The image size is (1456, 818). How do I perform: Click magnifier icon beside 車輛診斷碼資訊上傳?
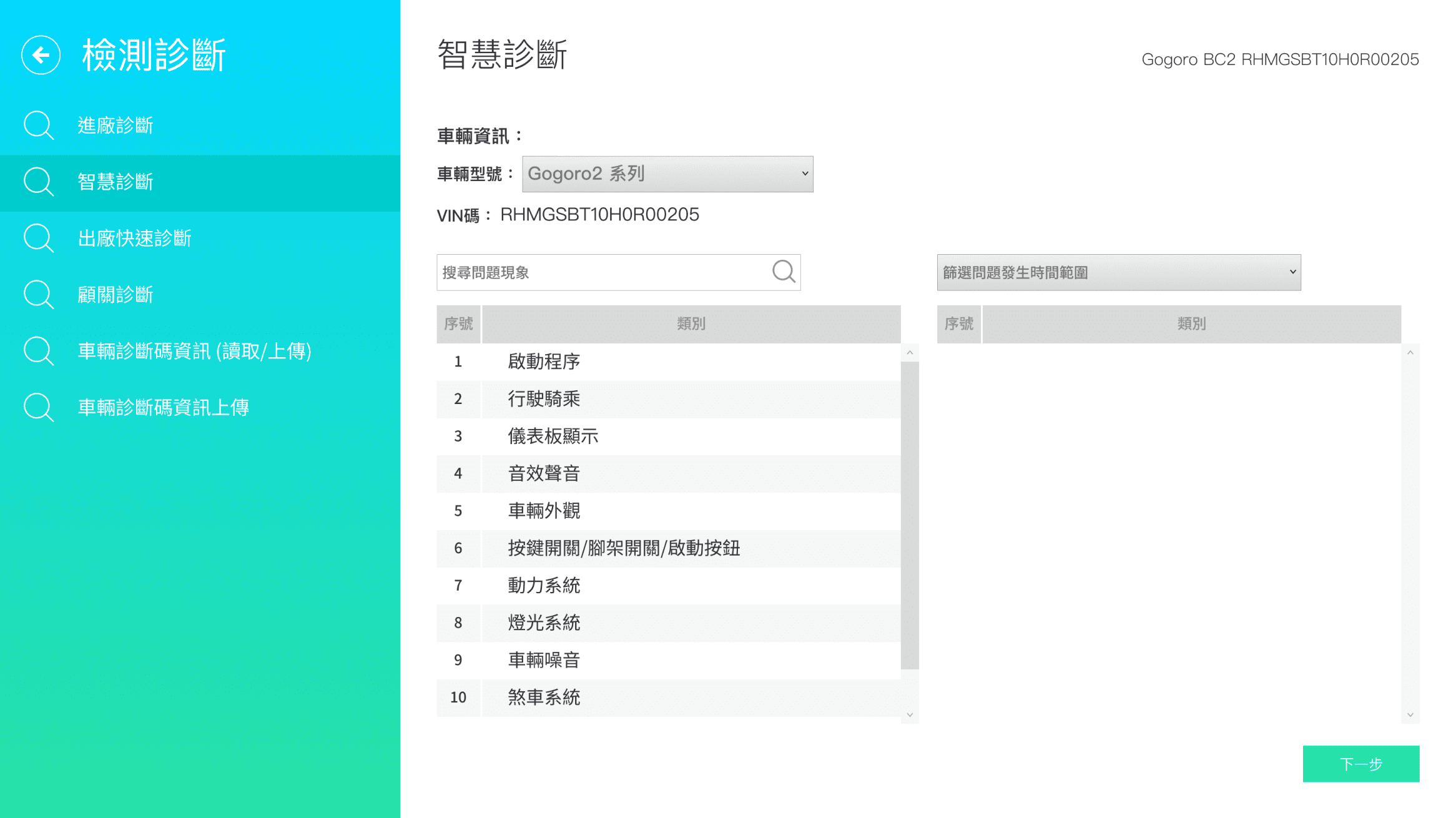[x=38, y=408]
